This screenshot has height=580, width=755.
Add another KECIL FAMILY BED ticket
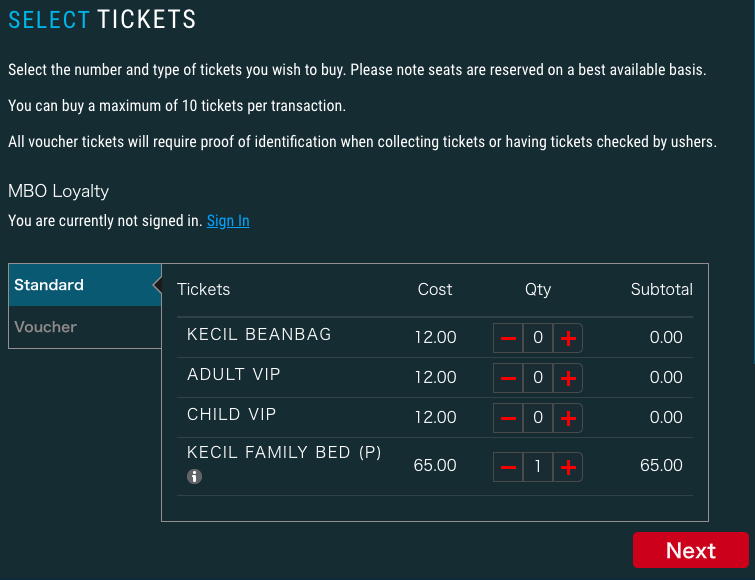[x=568, y=467]
